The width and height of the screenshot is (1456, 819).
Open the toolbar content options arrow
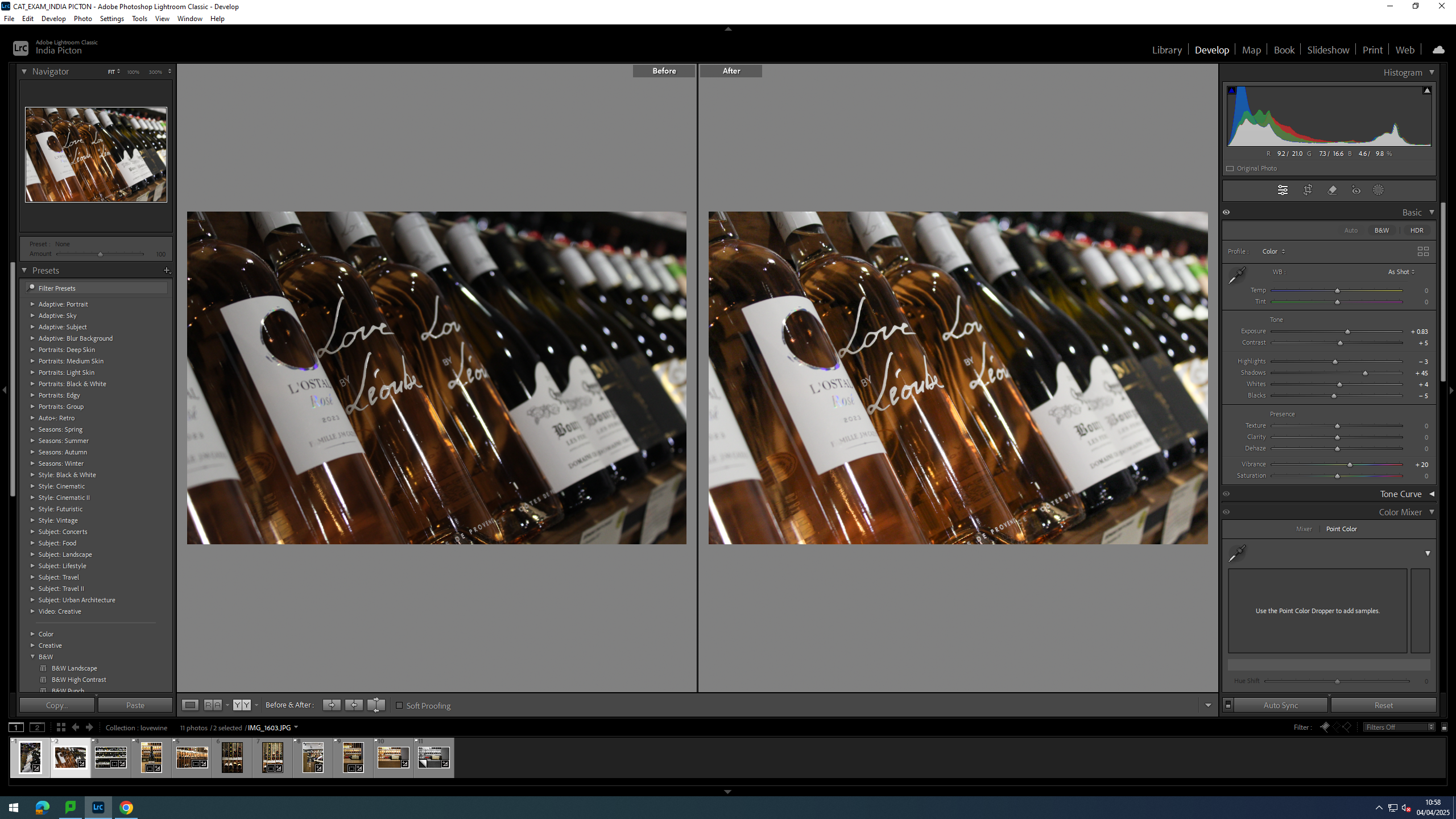tap(1208, 706)
